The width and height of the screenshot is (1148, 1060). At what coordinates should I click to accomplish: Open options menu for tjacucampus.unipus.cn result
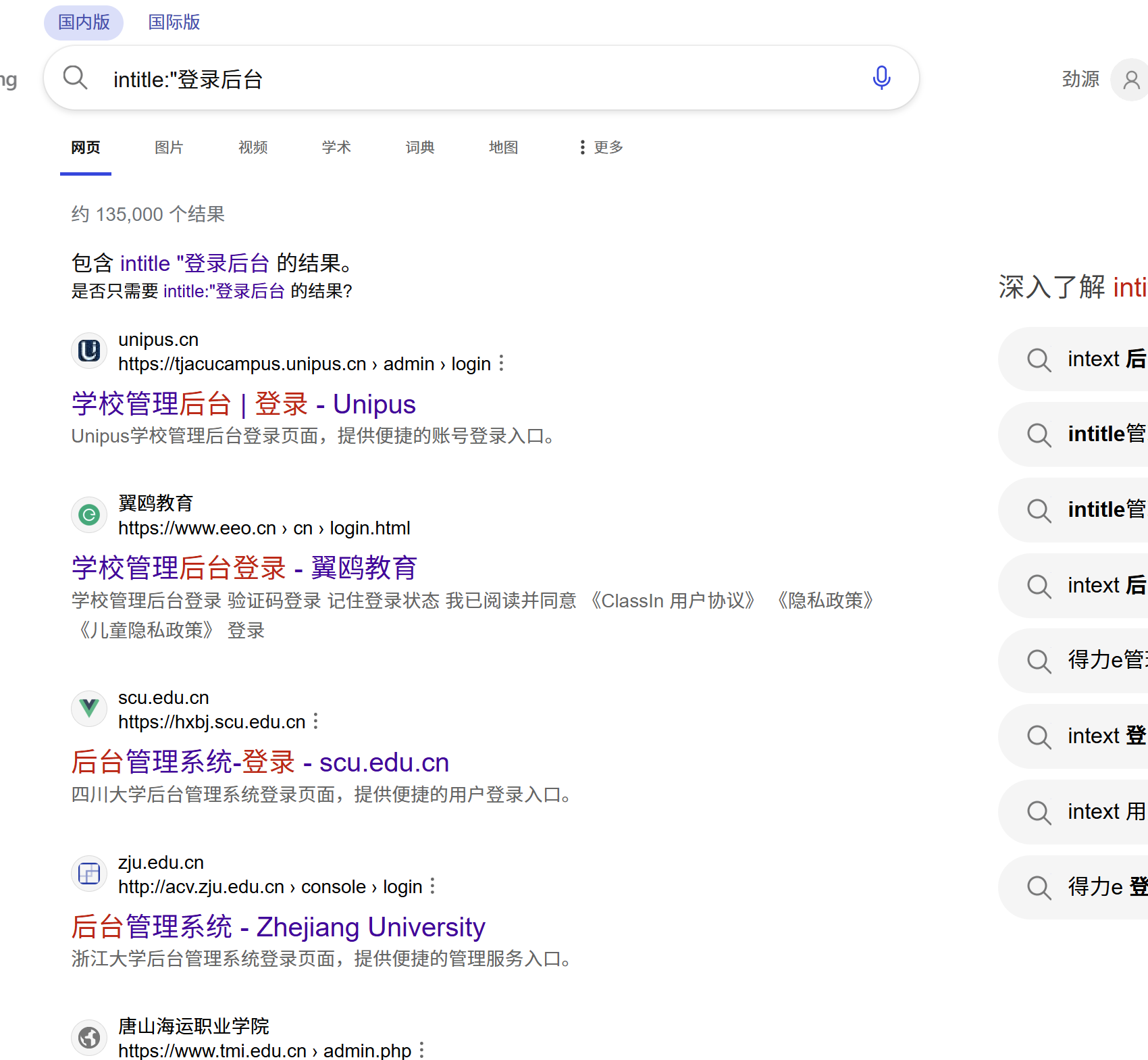(501, 363)
